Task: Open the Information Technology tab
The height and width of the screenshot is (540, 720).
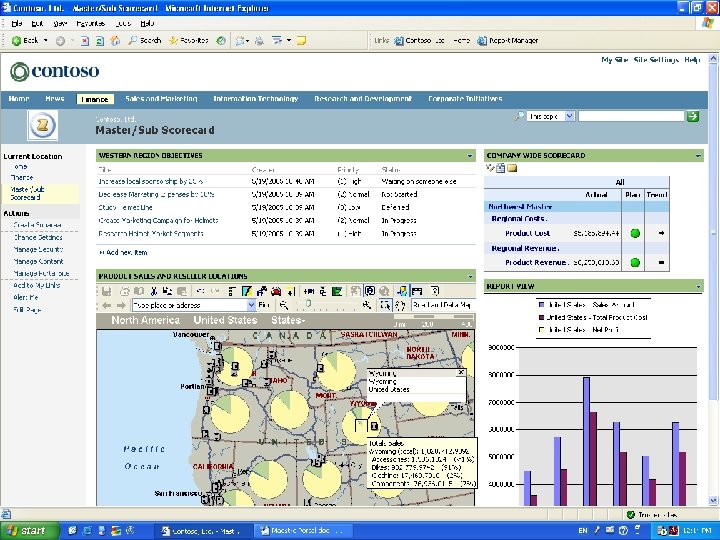Action: (256, 99)
